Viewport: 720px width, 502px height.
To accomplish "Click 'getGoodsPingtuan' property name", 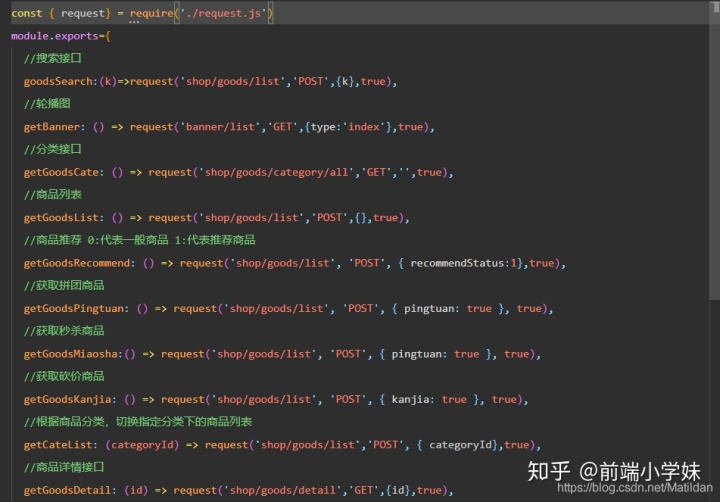I will [74, 309].
